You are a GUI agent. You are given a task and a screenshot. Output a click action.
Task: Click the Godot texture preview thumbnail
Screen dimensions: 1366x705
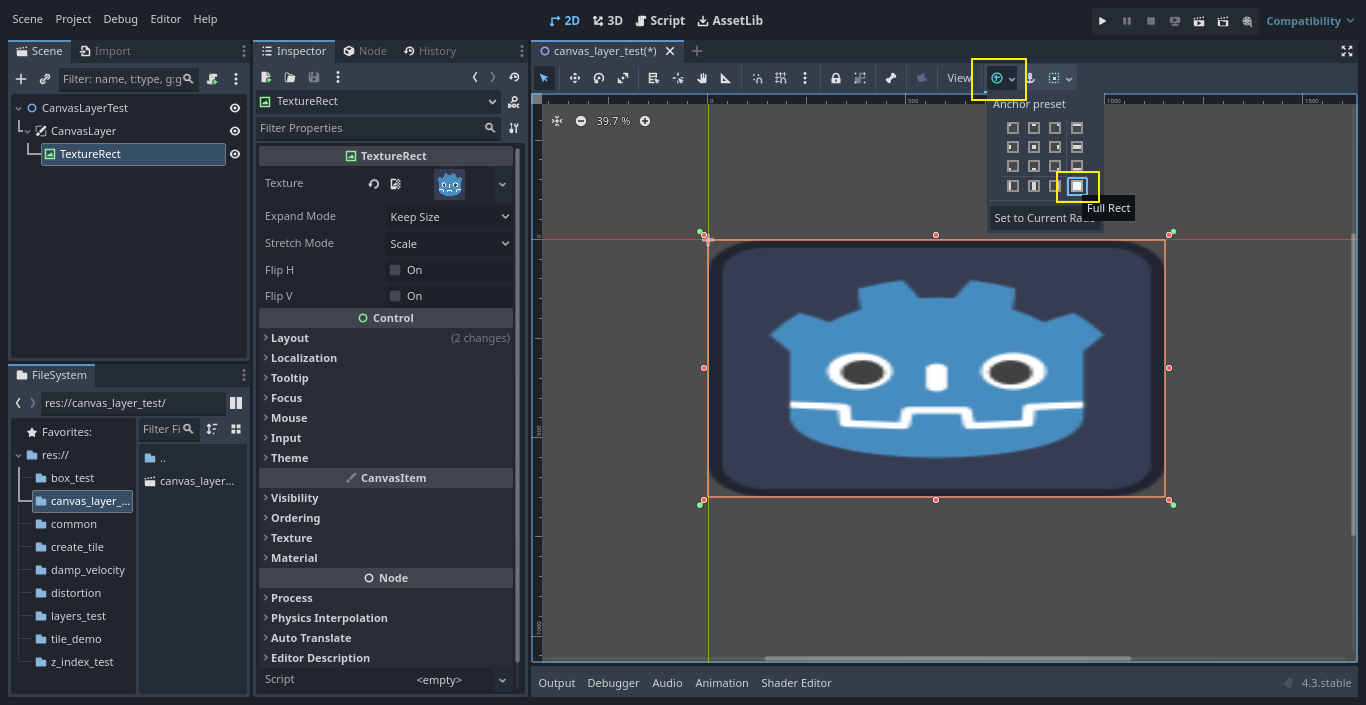(x=449, y=184)
